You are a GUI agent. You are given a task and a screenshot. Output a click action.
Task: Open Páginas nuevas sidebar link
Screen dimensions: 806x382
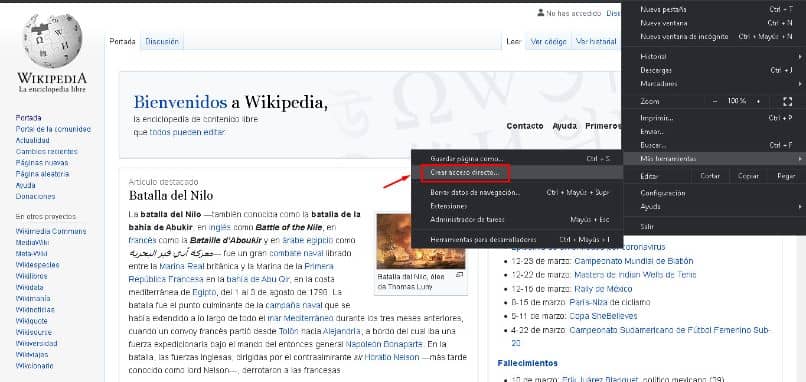coord(42,163)
